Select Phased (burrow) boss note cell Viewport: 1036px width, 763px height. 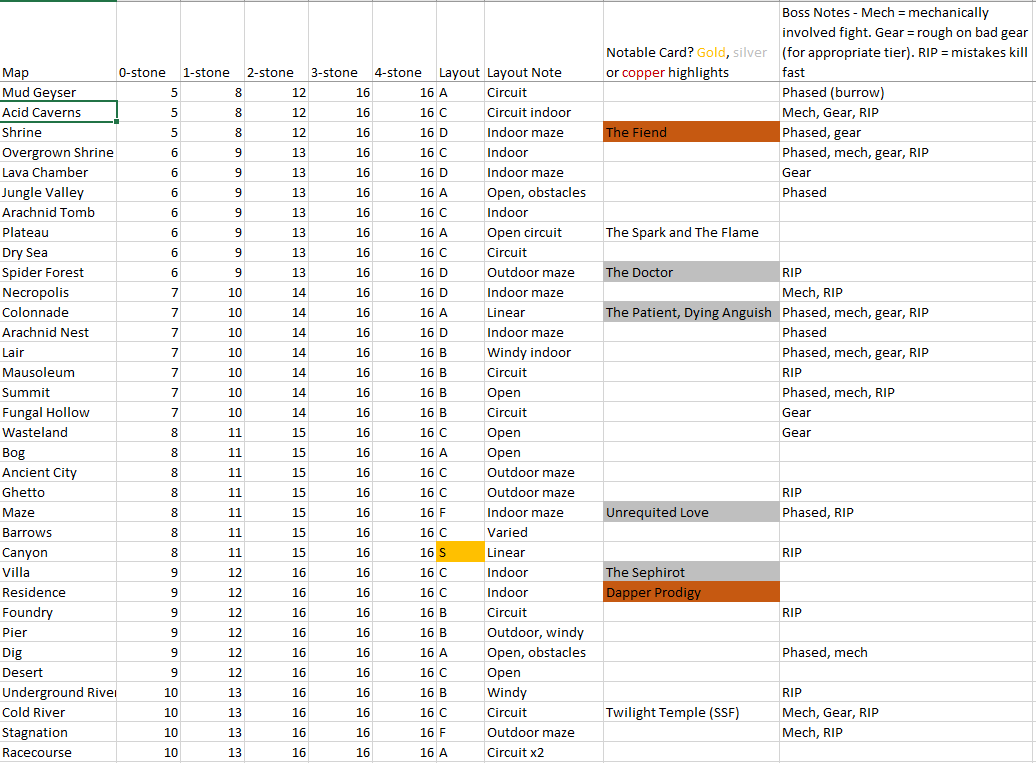(x=908, y=92)
